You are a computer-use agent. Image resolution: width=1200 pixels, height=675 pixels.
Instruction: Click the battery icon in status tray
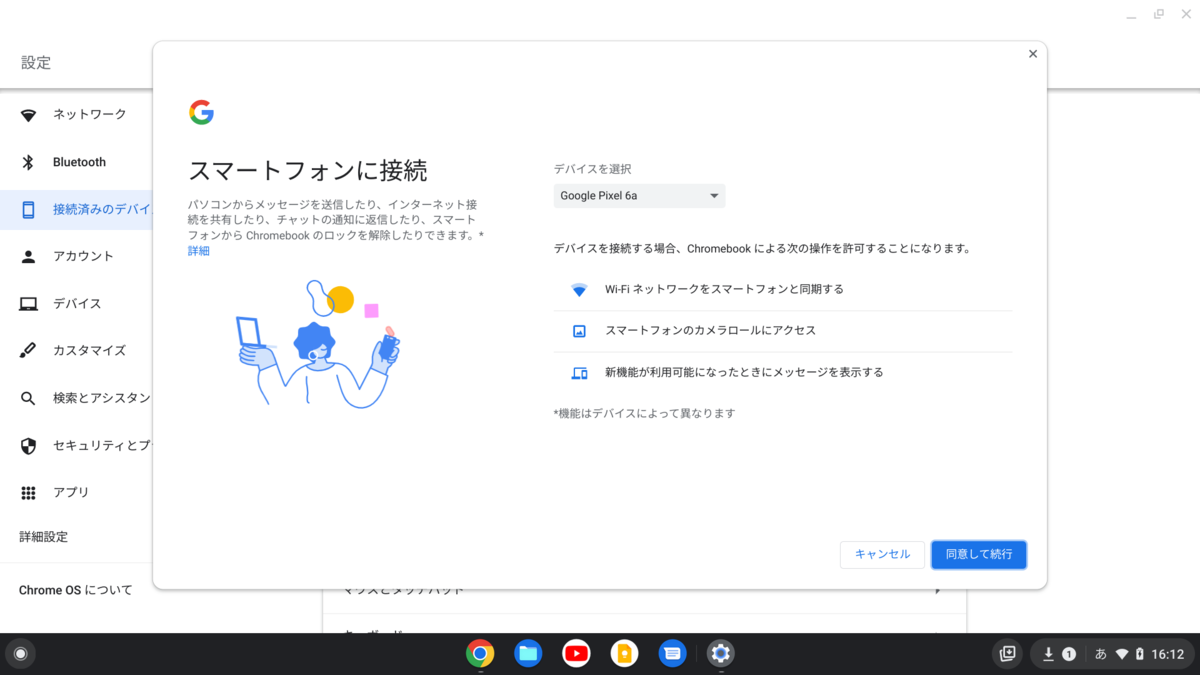coord(1139,654)
